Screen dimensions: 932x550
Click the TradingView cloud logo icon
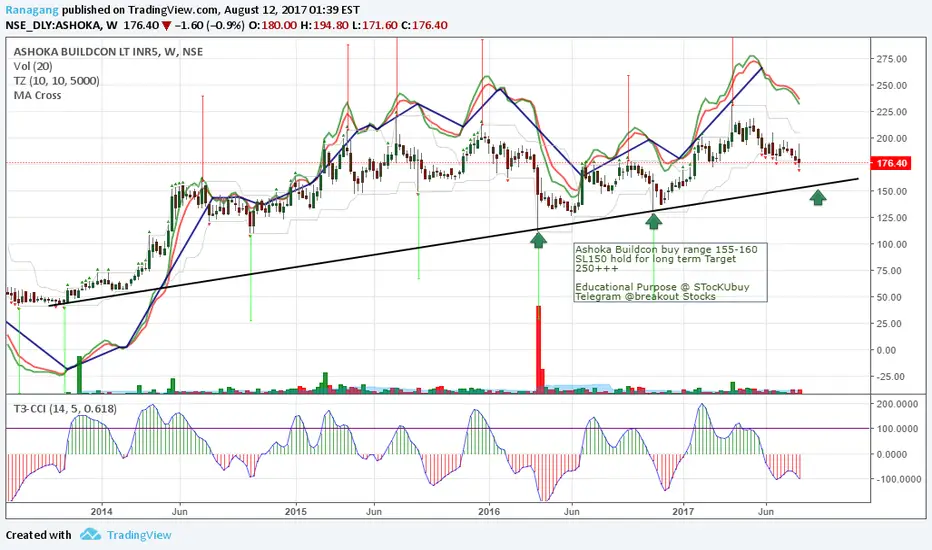(90, 534)
